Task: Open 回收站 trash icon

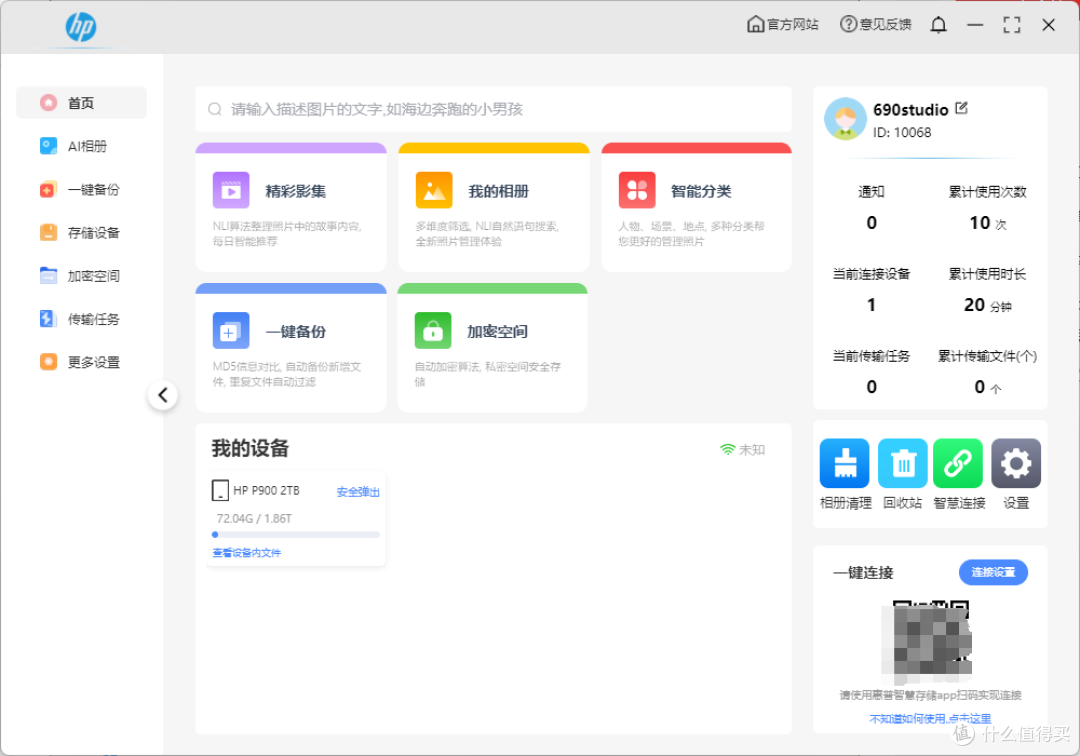Action: 902,463
